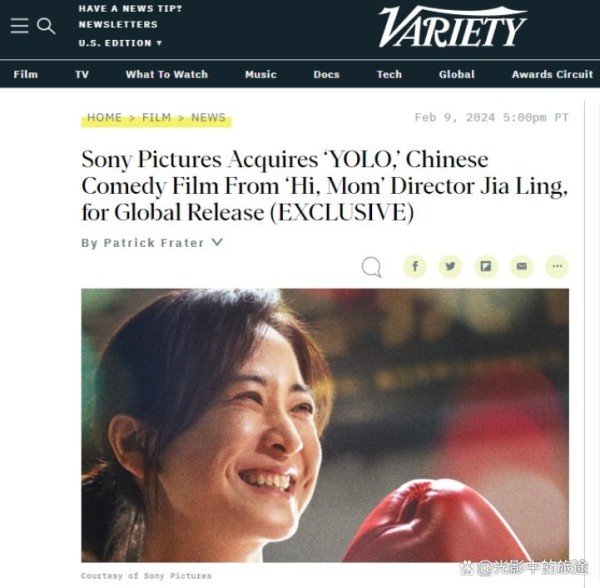Share article by email icon

coord(522,266)
